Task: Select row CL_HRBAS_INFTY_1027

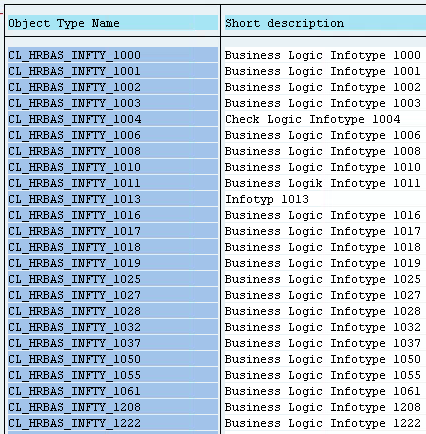Action: click(113, 295)
